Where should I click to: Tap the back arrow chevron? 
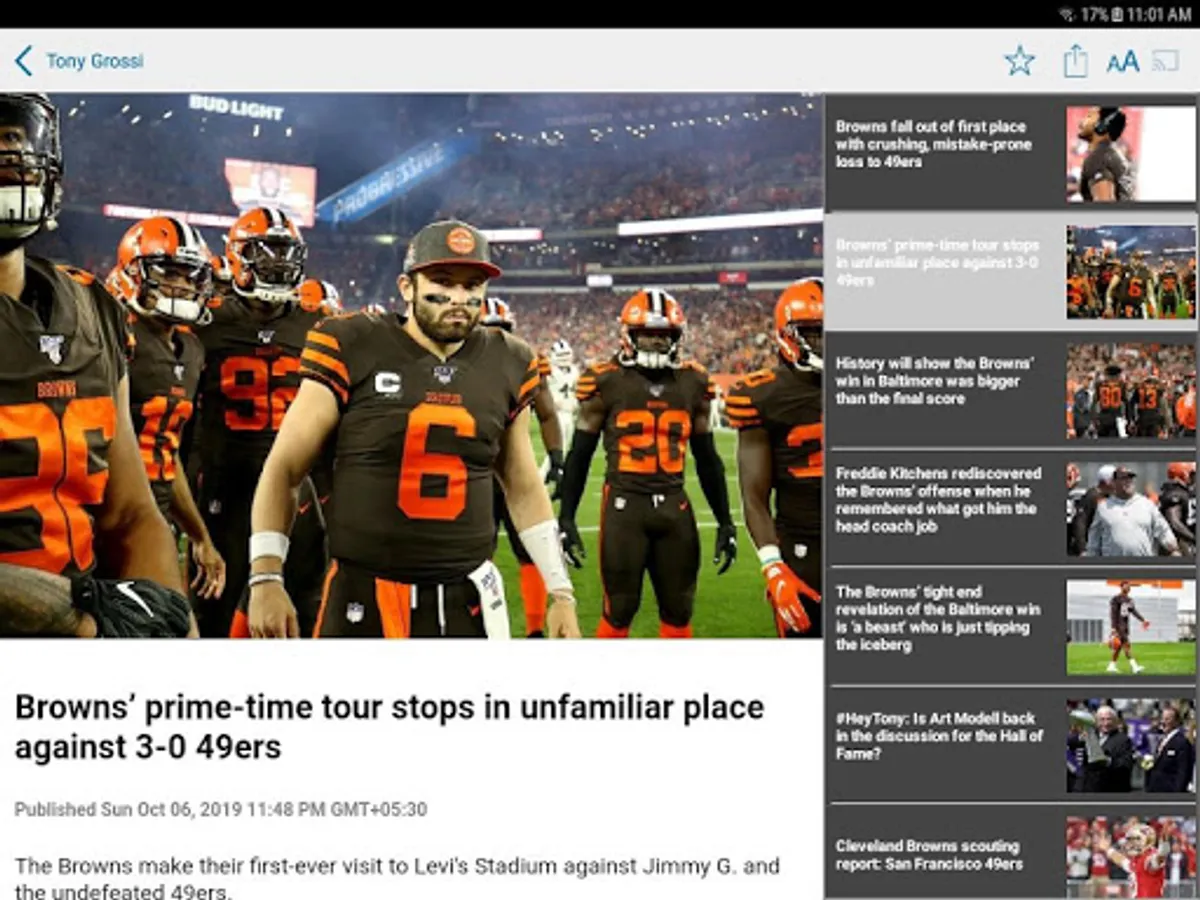coord(23,61)
